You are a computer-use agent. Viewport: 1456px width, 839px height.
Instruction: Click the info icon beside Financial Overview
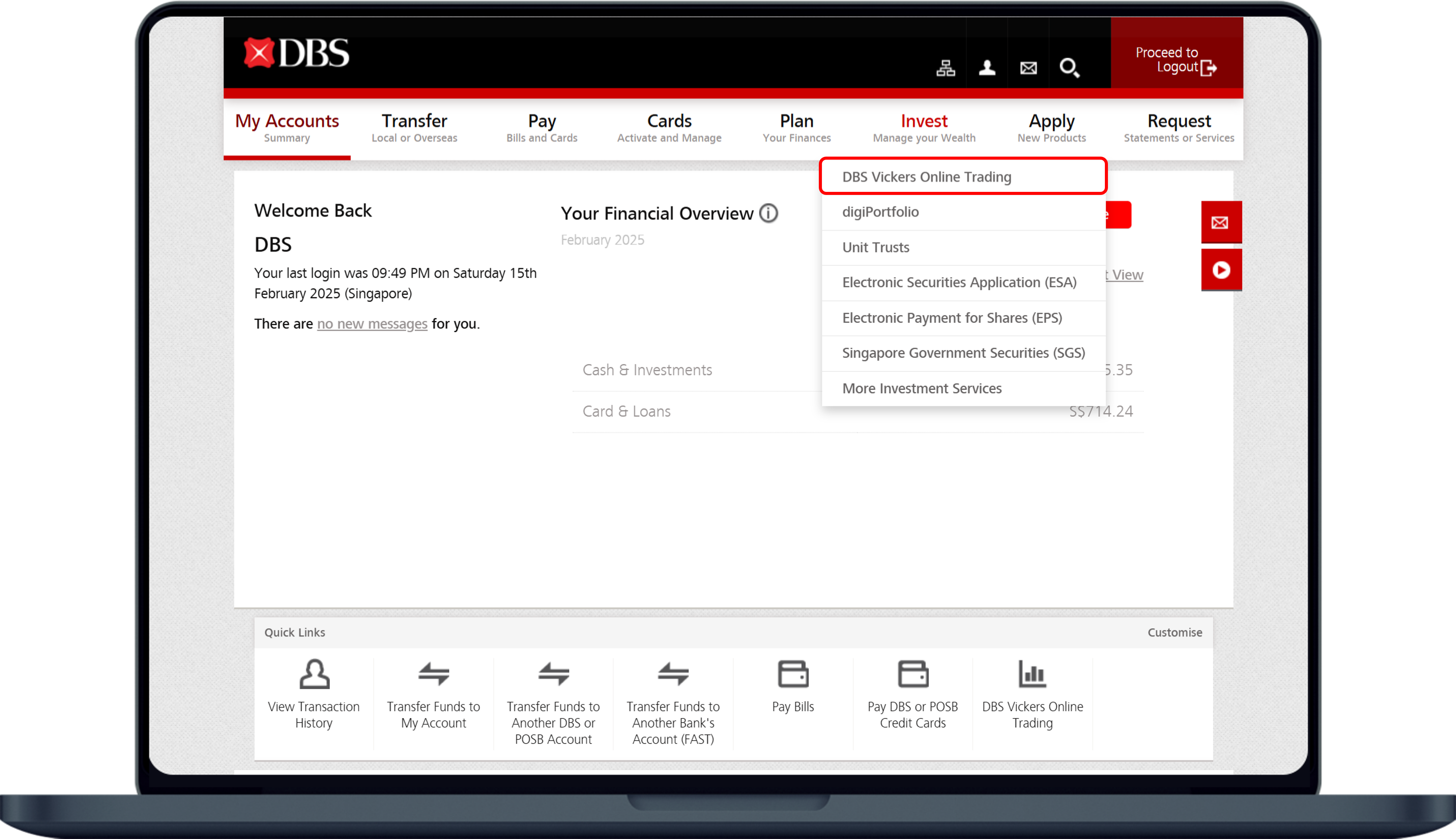pos(768,213)
